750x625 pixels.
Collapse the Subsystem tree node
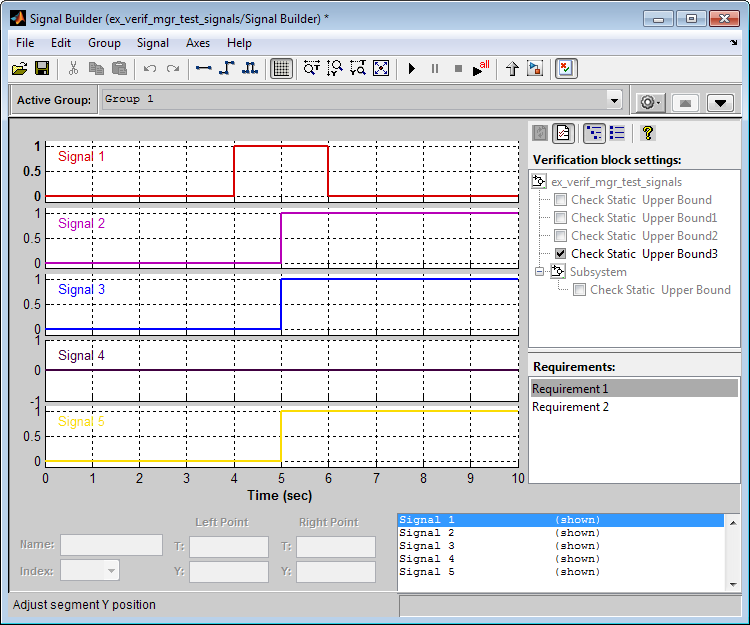[540, 272]
